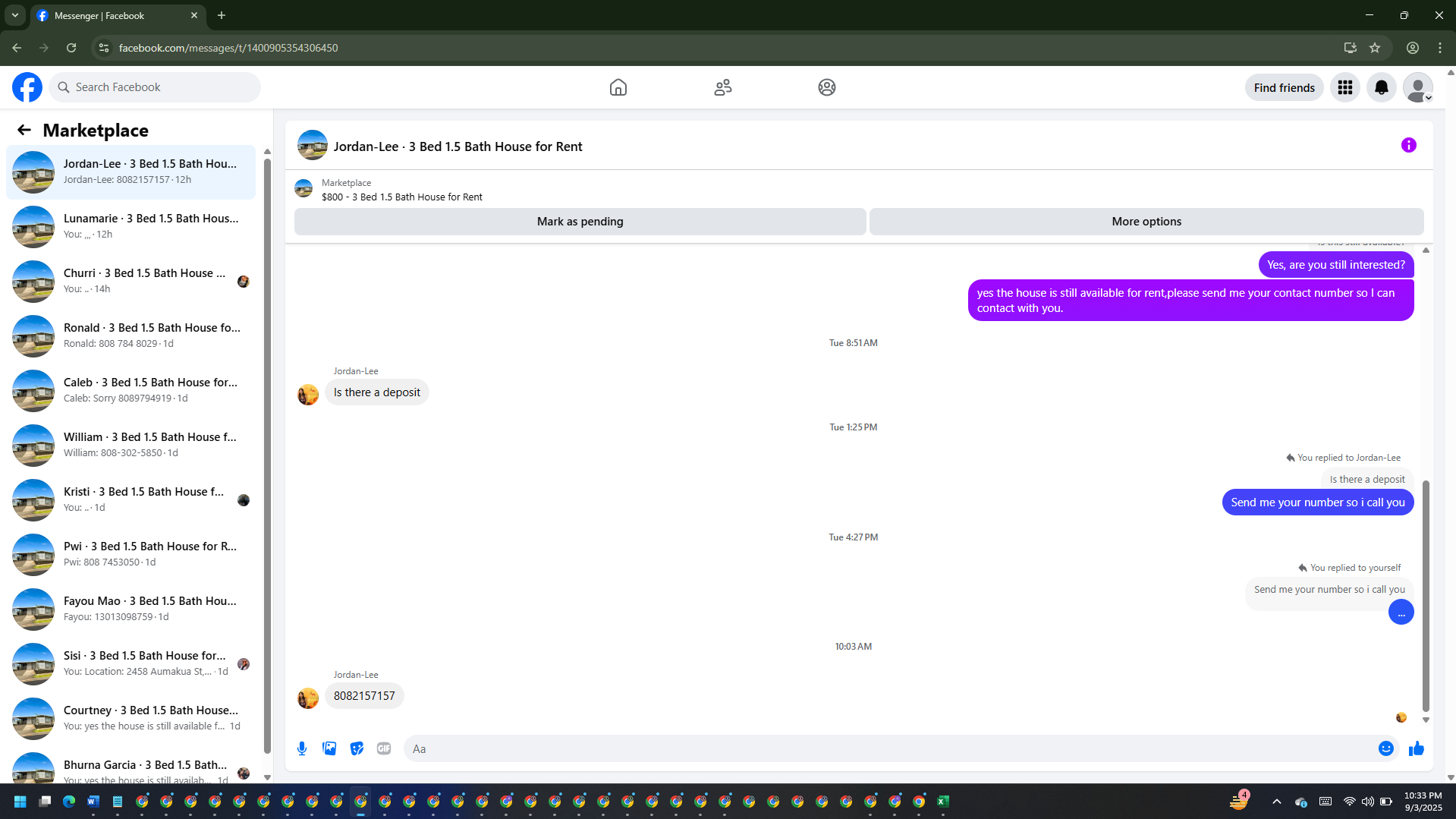Send a voice clip with the microphone icon
The image size is (1456, 819).
(302, 748)
